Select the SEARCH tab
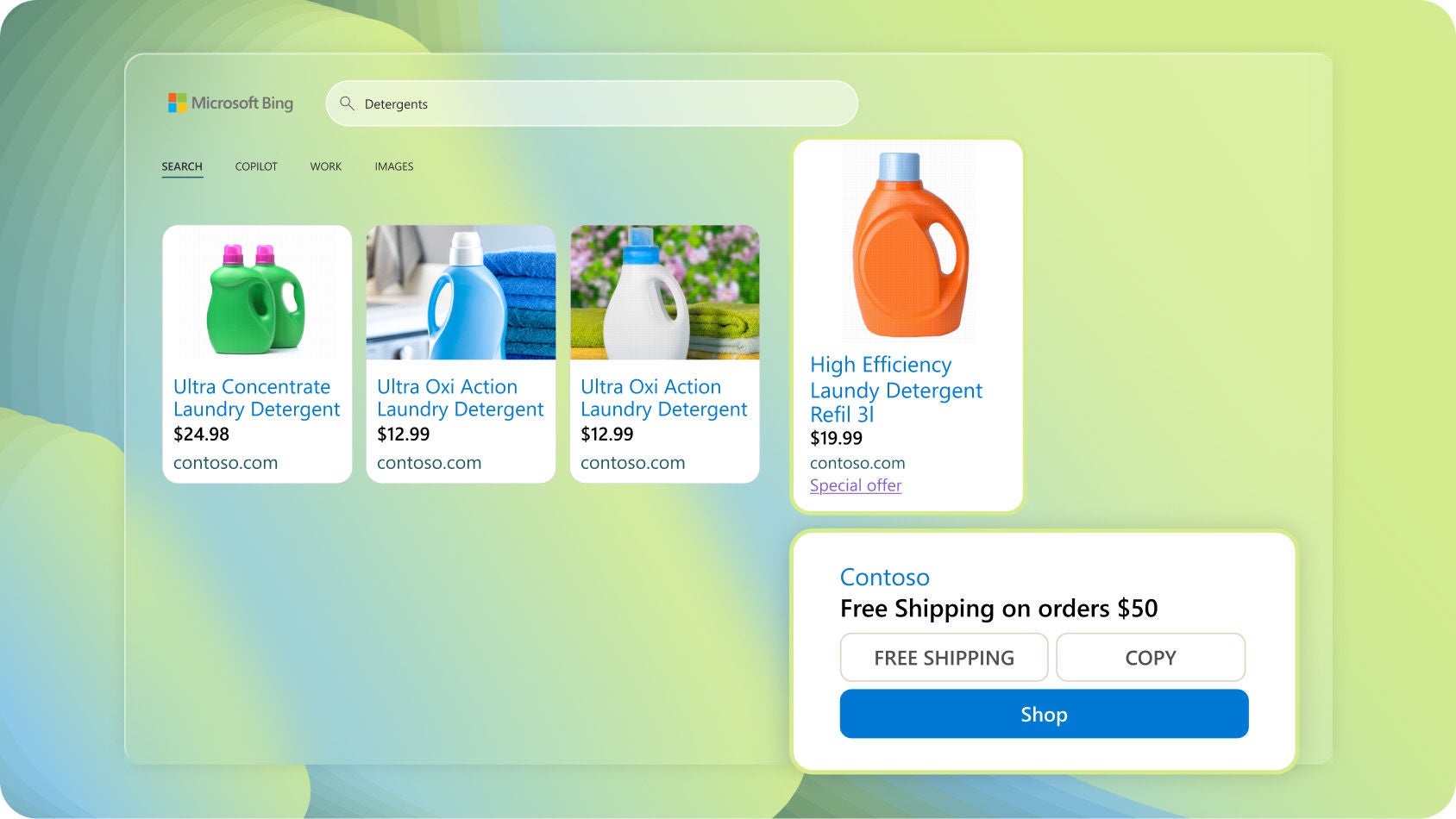 coord(182,166)
